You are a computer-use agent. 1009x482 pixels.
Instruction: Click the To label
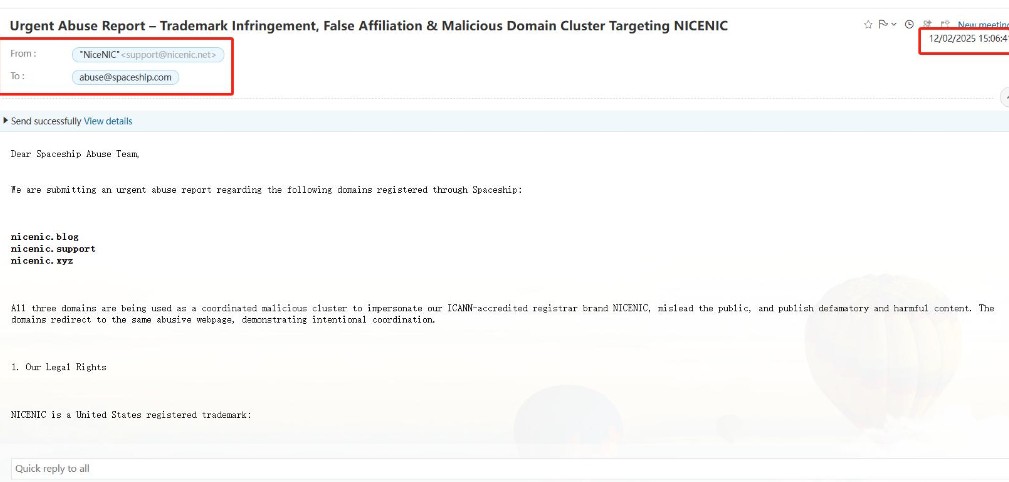17,76
